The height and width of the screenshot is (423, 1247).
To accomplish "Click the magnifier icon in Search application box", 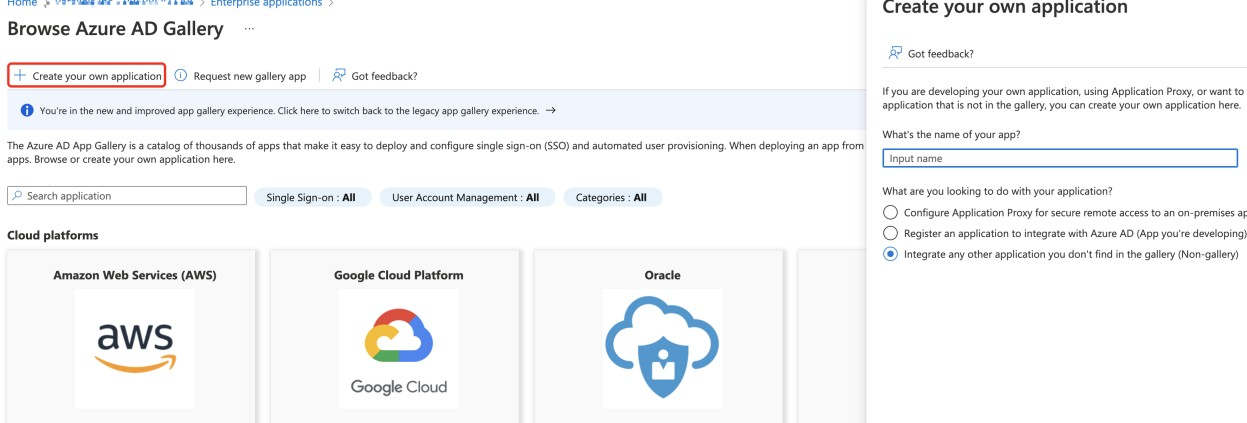I will [18, 196].
